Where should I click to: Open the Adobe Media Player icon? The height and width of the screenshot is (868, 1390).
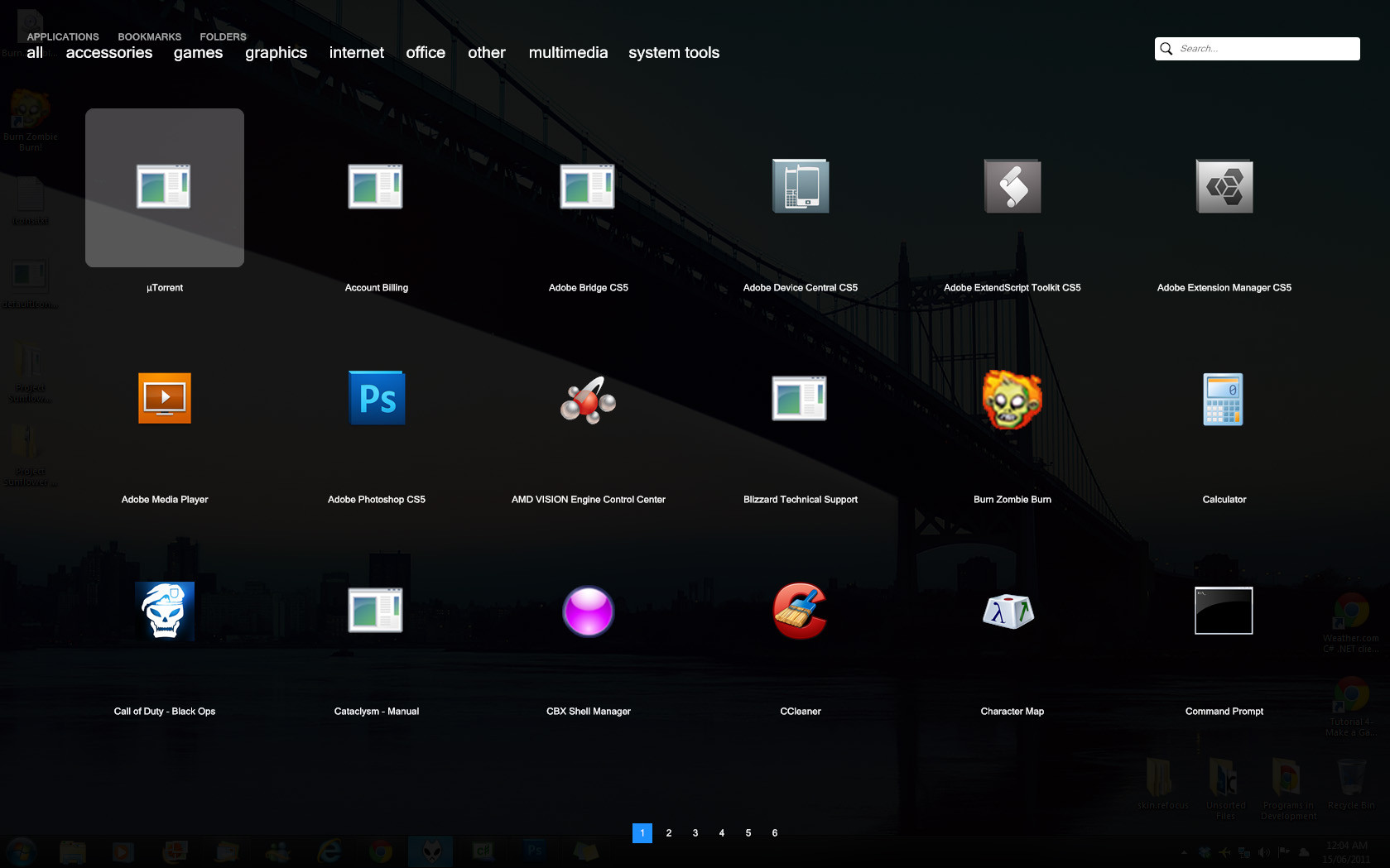pyautogui.click(x=165, y=398)
